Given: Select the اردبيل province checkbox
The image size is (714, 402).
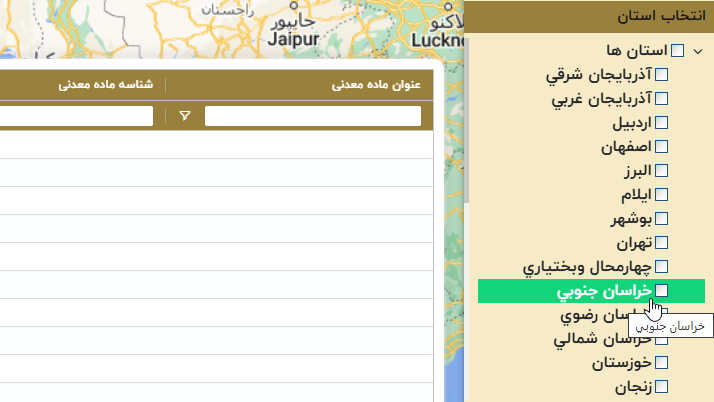Looking at the screenshot, I should (661, 123).
